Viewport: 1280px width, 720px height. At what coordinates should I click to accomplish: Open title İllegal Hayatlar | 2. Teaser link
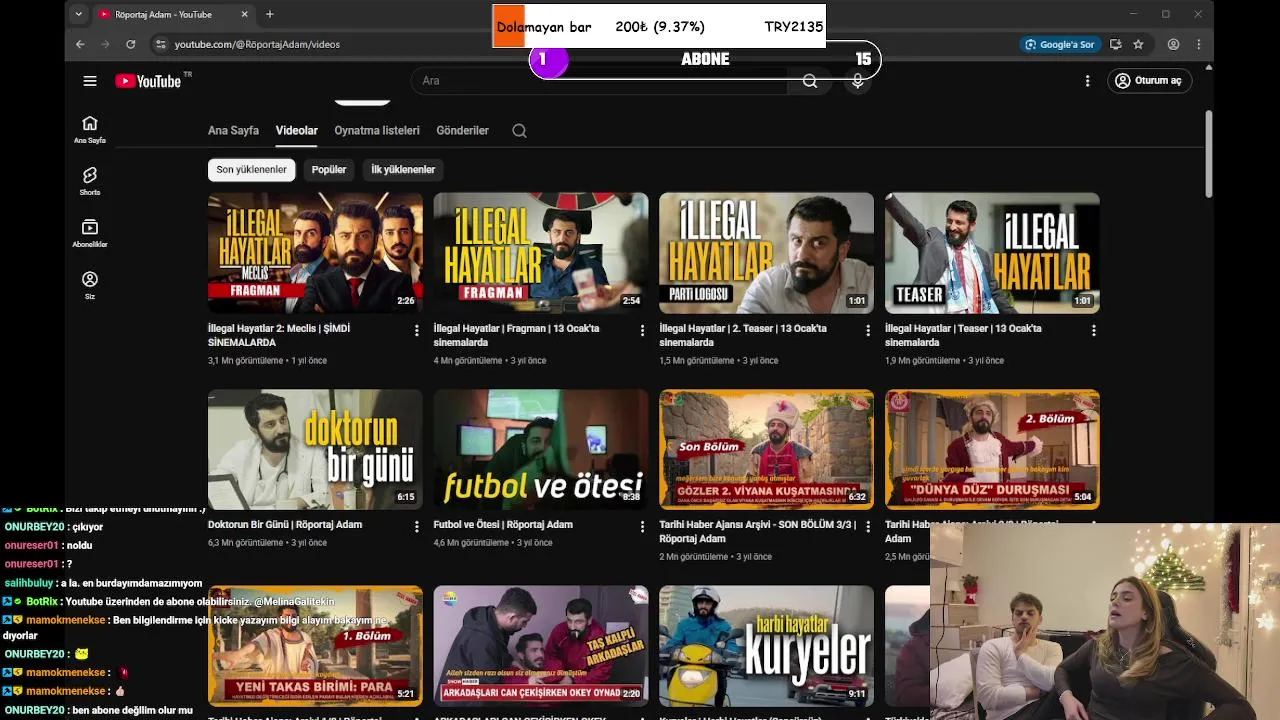click(x=743, y=335)
